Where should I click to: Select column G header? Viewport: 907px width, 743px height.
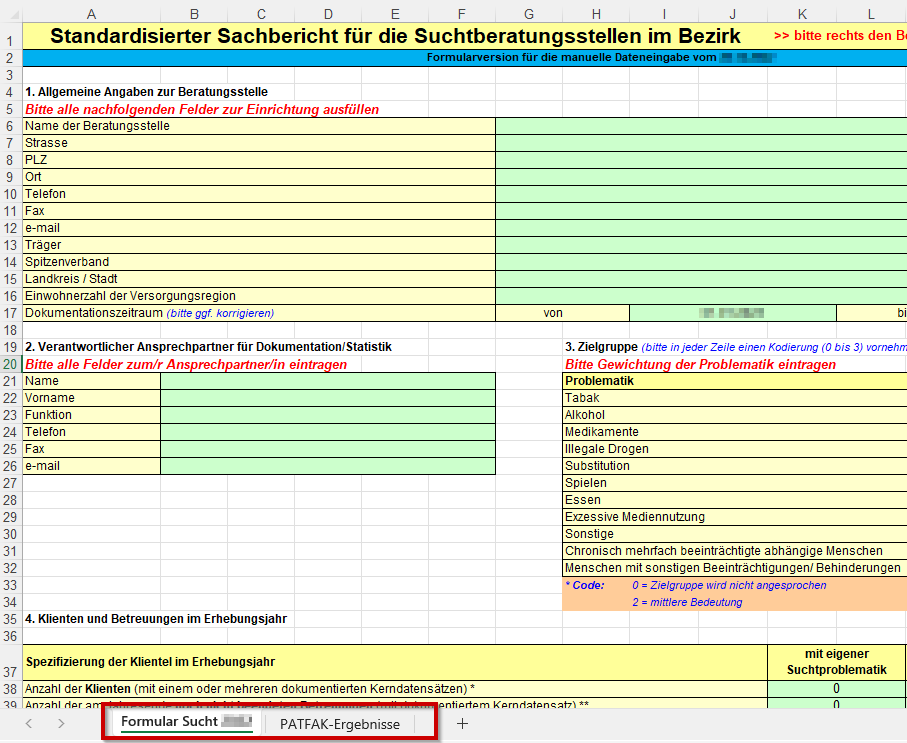click(x=528, y=14)
